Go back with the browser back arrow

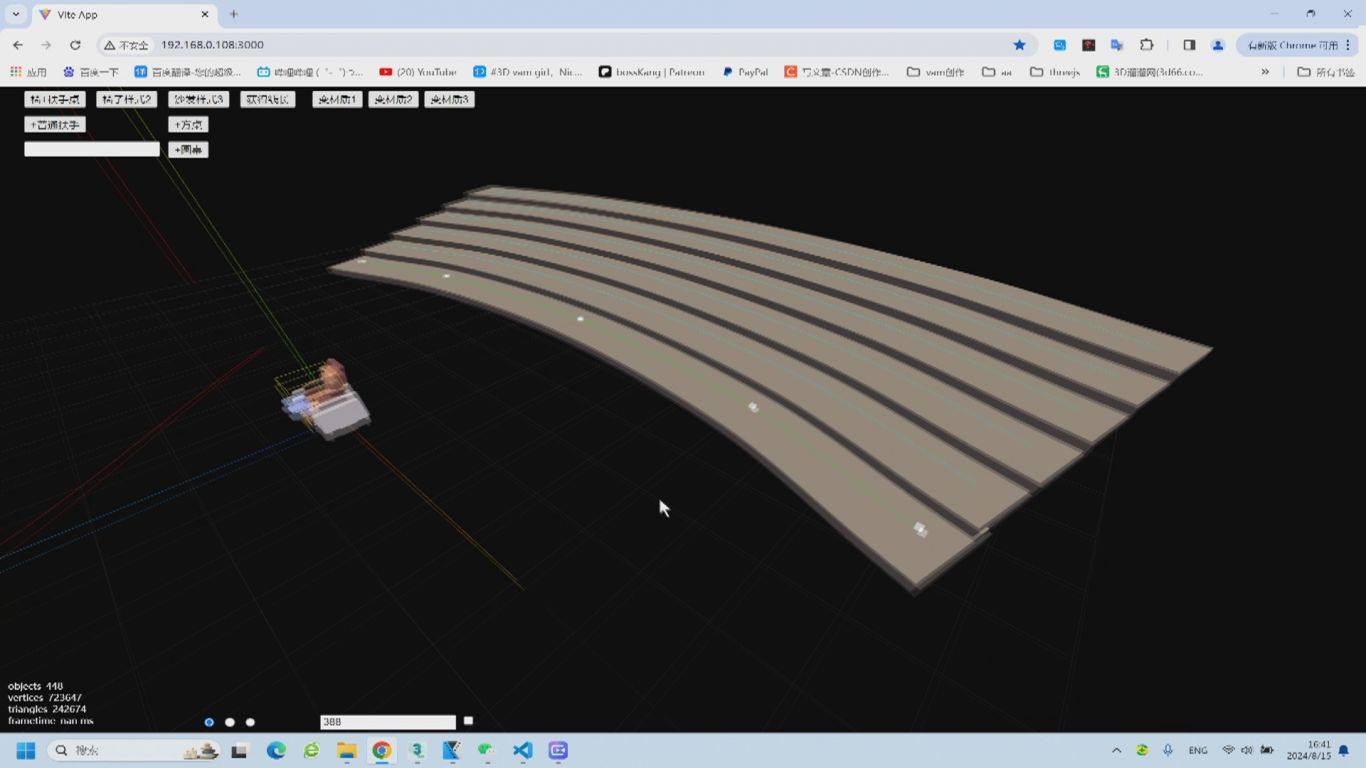(18, 45)
